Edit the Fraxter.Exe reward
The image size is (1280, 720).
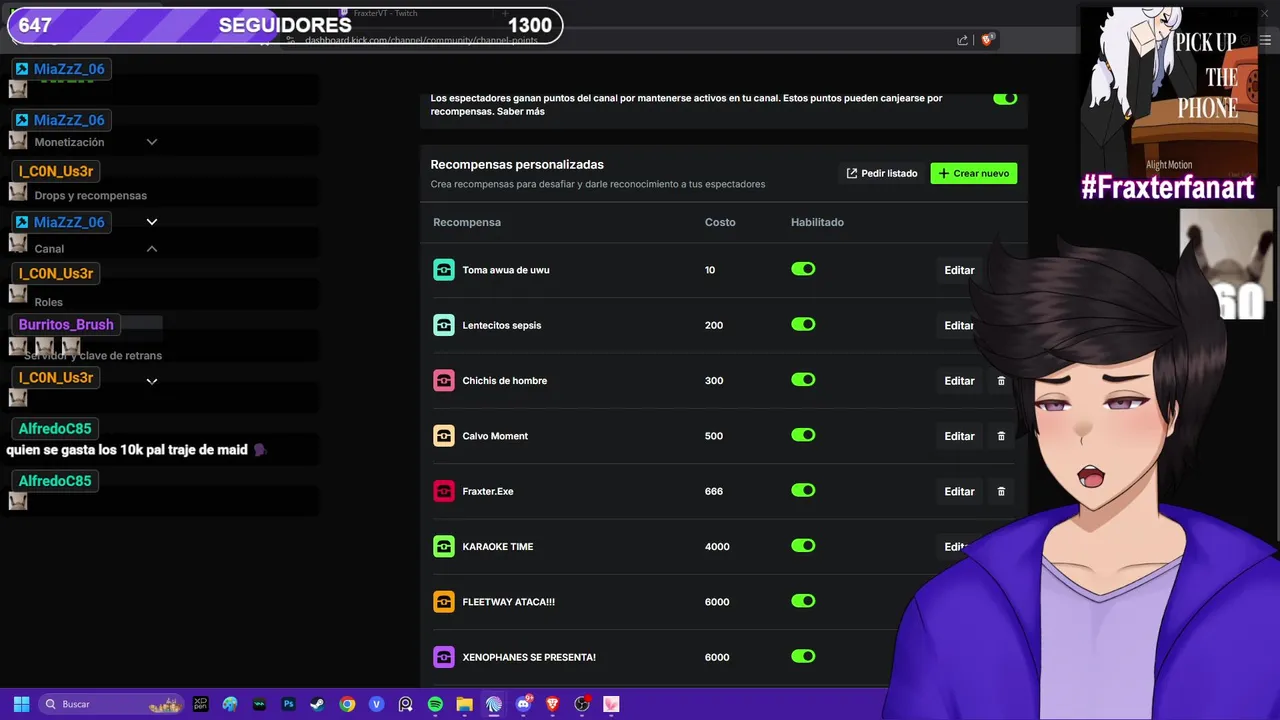pos(959,491)
